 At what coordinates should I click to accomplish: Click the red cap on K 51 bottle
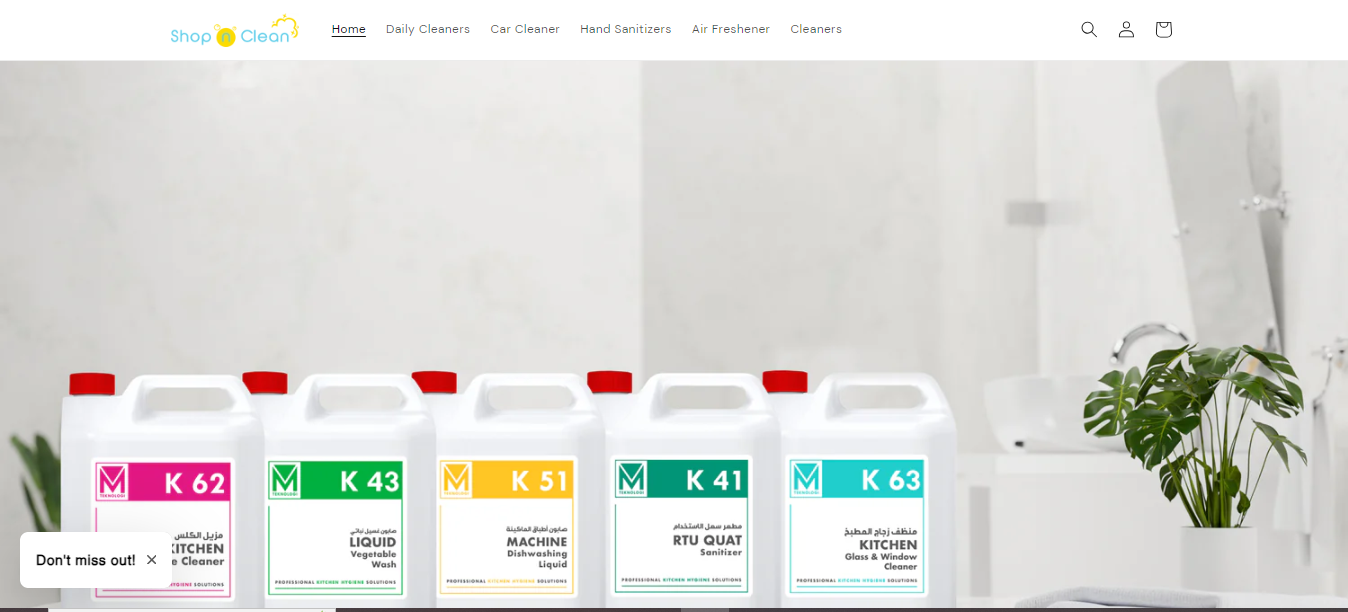click(434, 382)
